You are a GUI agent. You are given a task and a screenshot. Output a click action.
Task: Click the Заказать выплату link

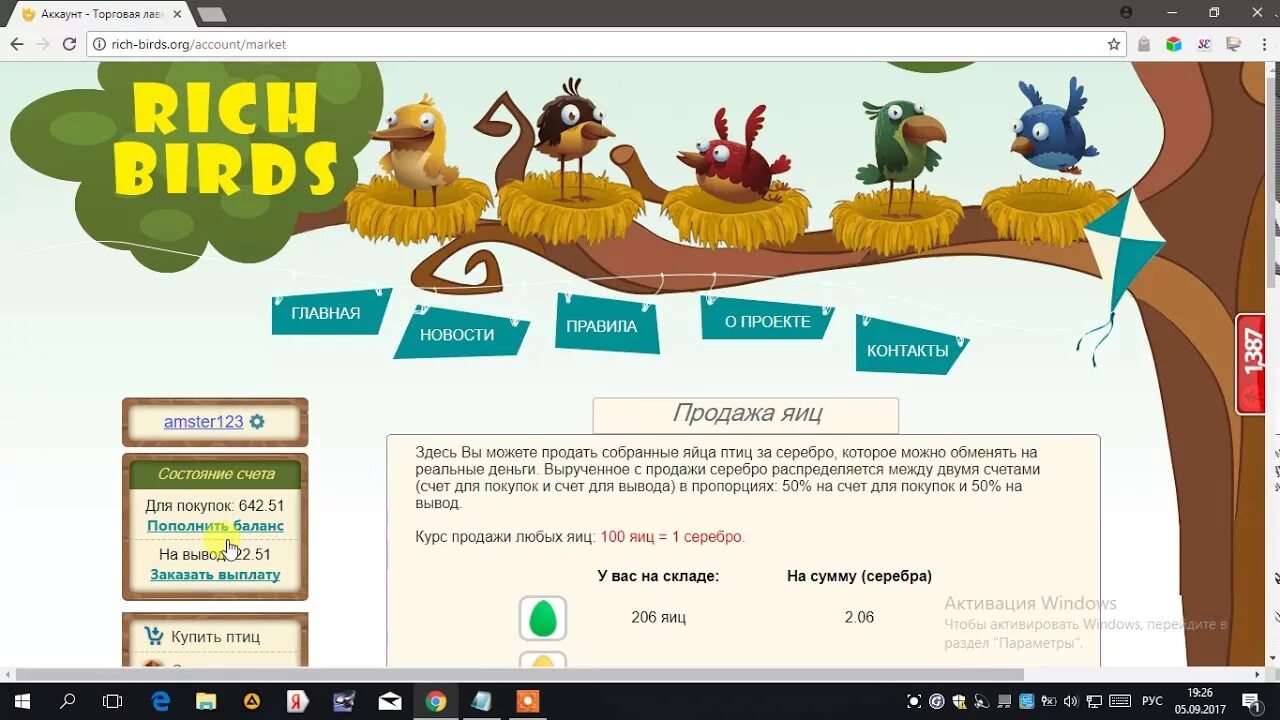click(x=215, y=575)
